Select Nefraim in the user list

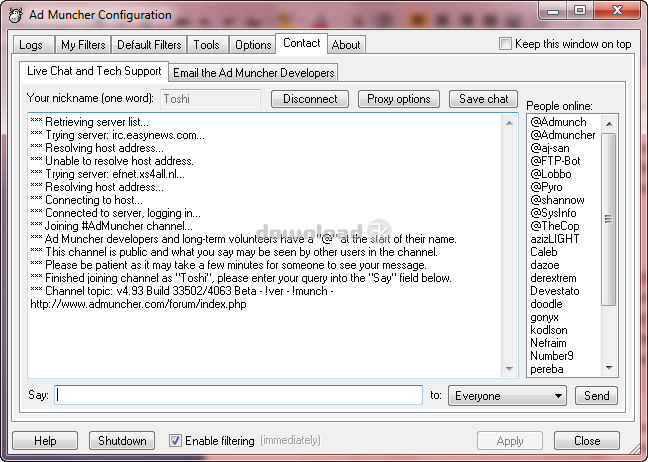(x=548, y=343)
